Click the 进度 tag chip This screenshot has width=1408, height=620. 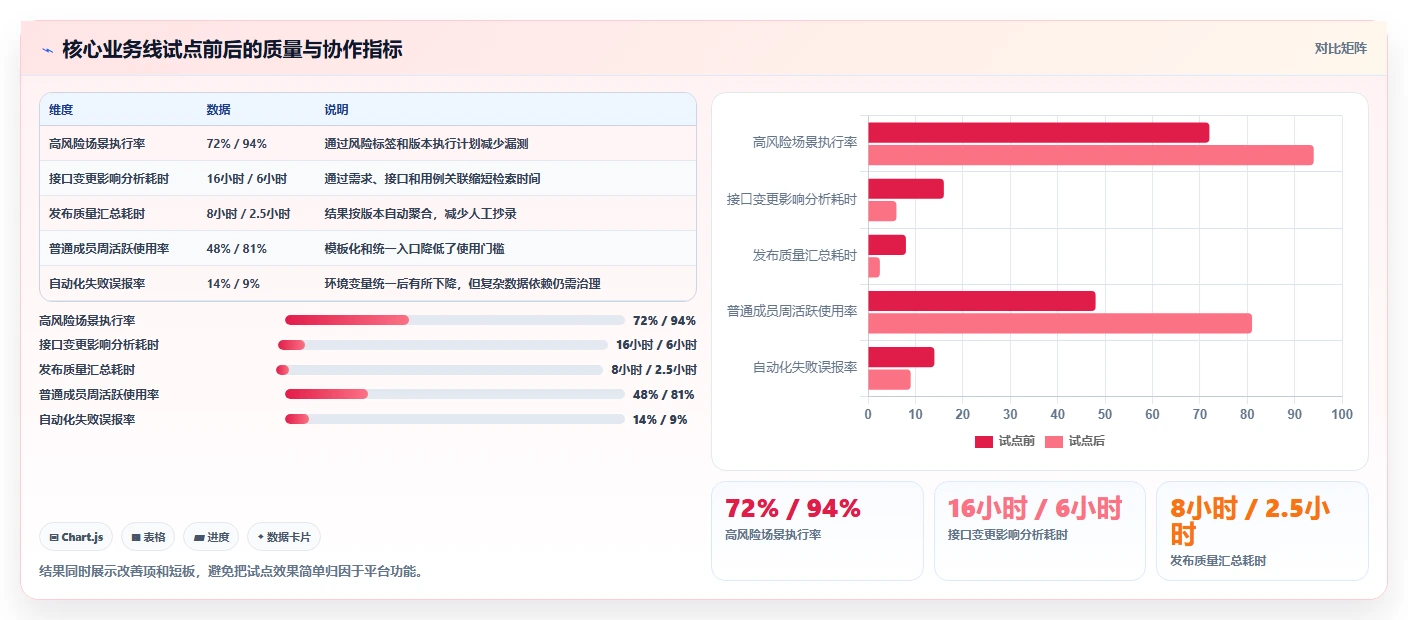211,537
